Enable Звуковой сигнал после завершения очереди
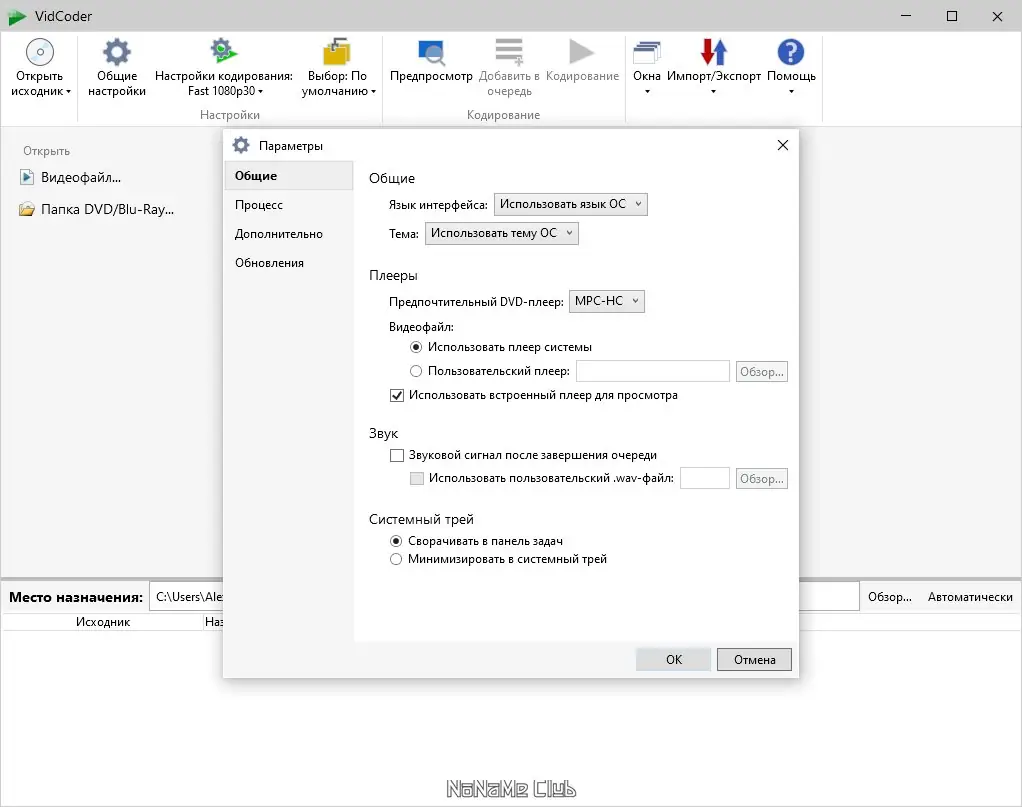 [x=396, y=455]
